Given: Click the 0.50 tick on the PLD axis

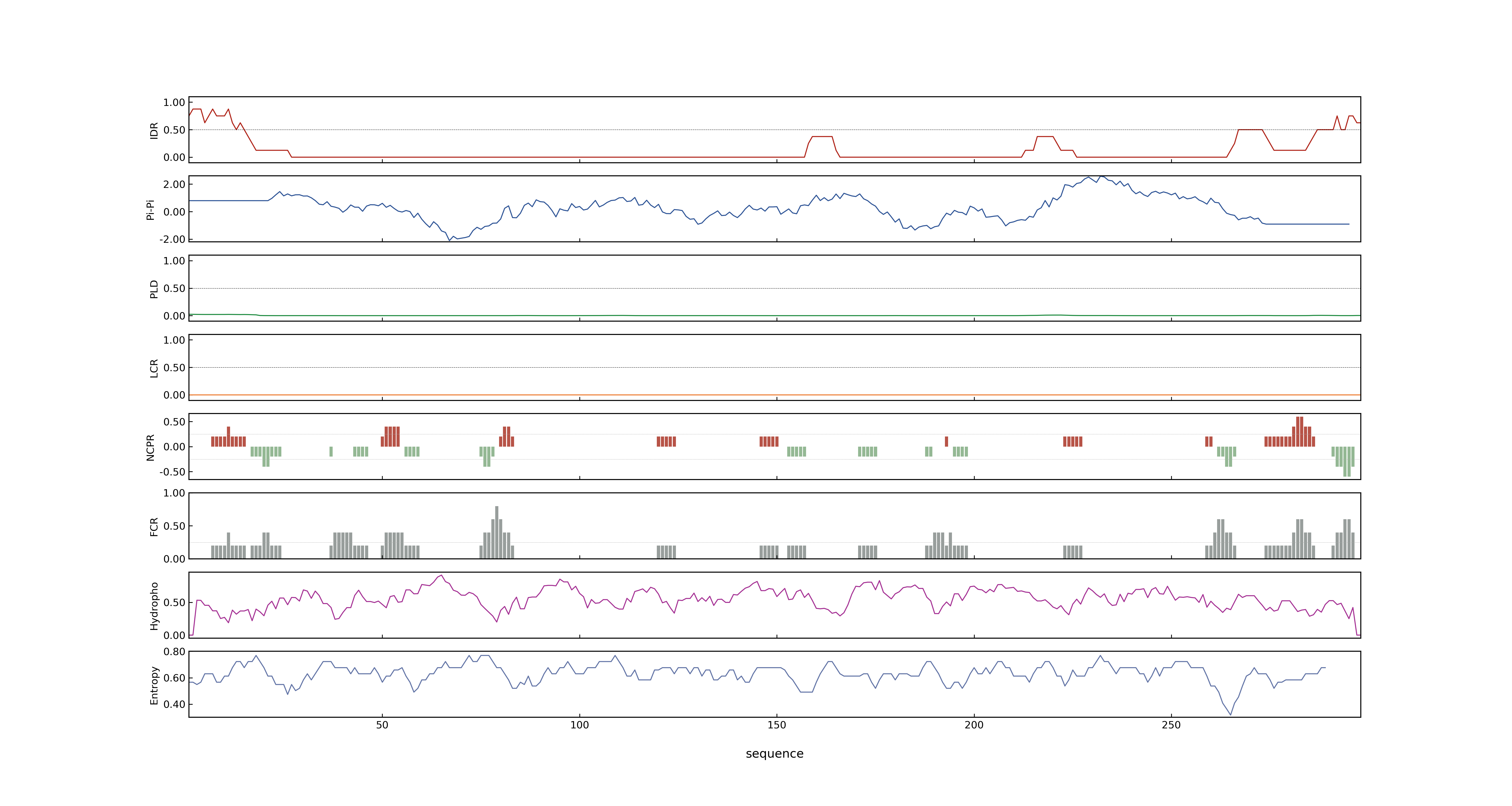Looking at the screenshot, I should [174, 288].
